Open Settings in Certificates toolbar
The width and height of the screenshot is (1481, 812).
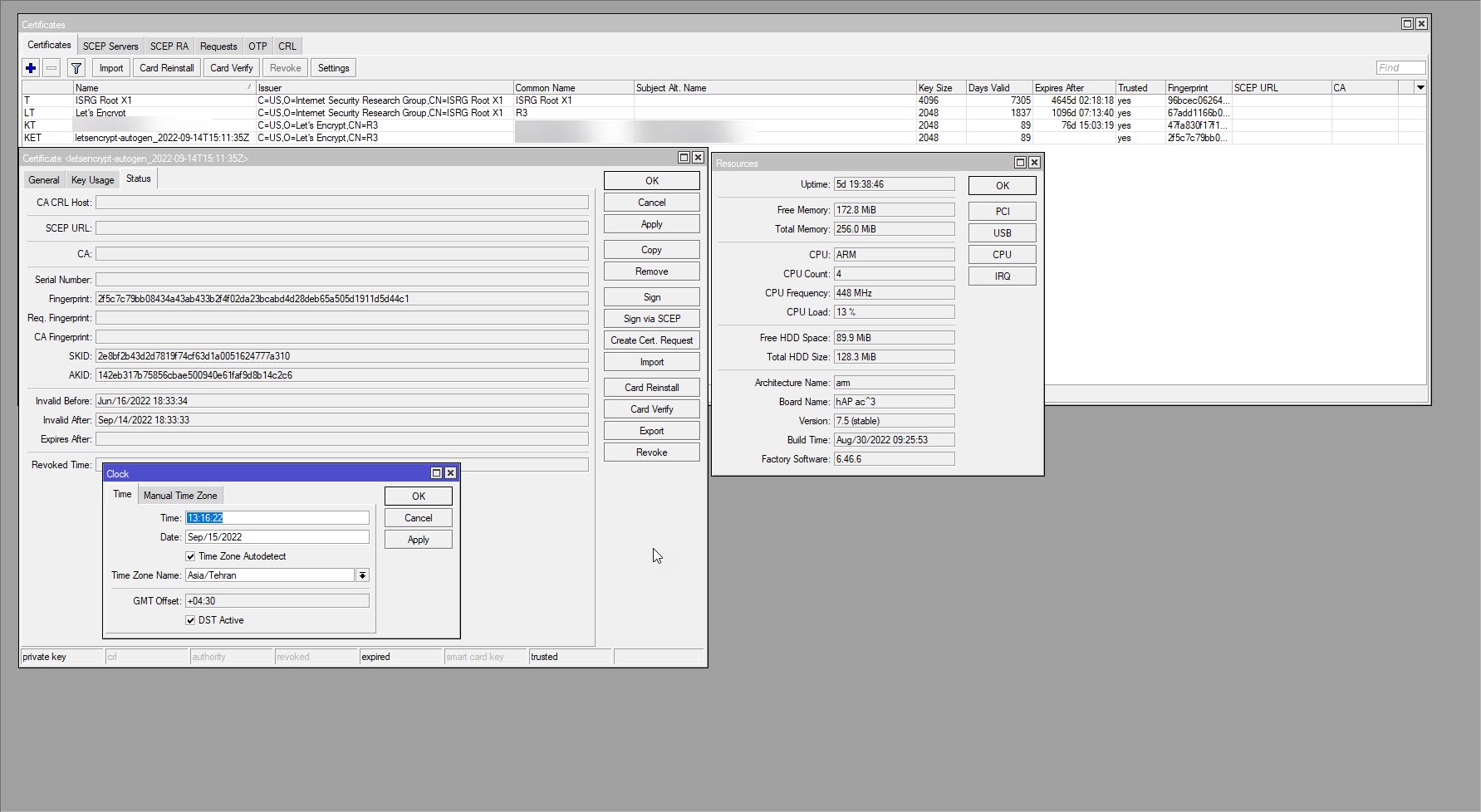click(334, 68)
